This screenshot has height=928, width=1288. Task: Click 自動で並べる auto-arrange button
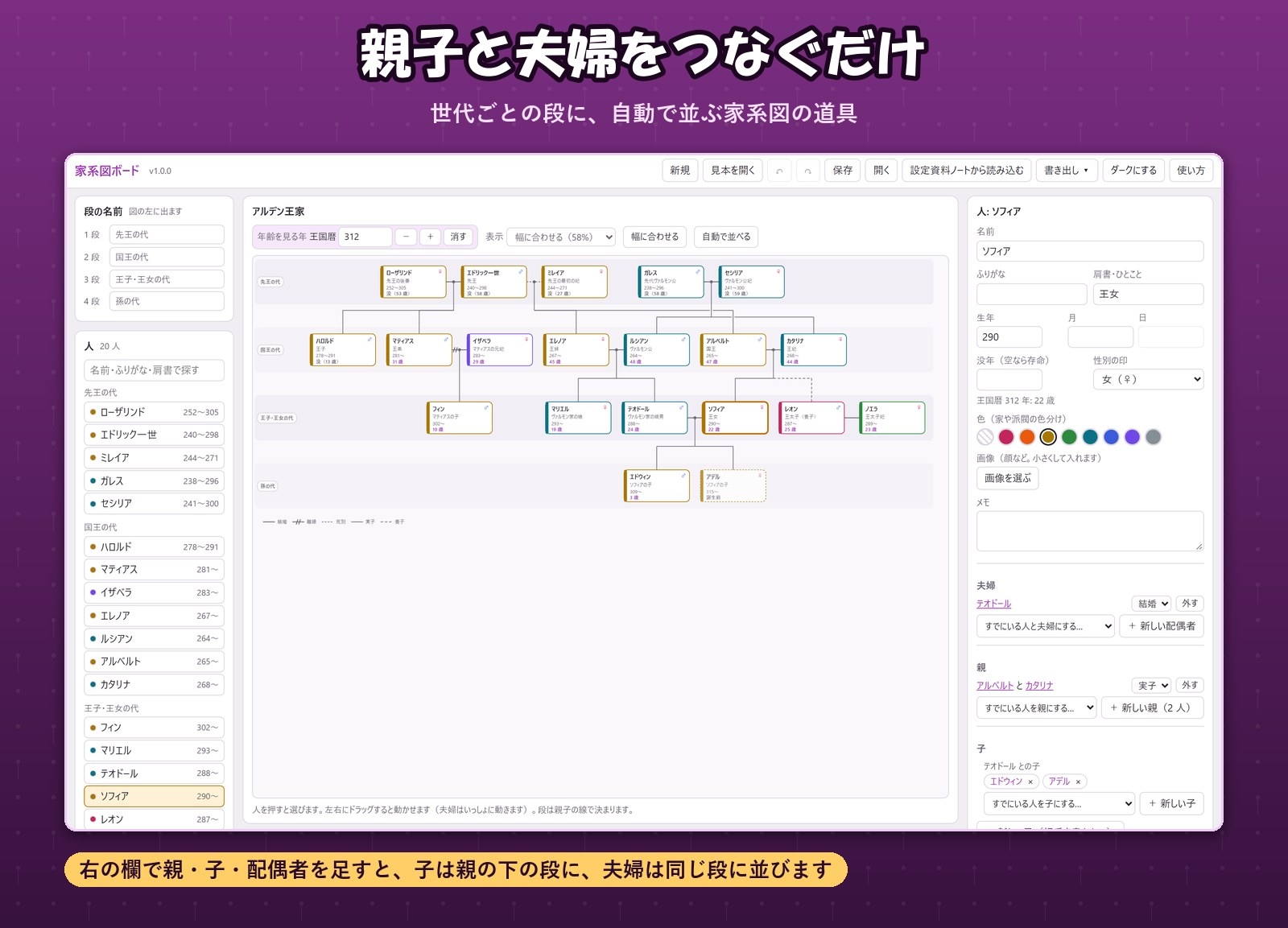click(726, 237)
